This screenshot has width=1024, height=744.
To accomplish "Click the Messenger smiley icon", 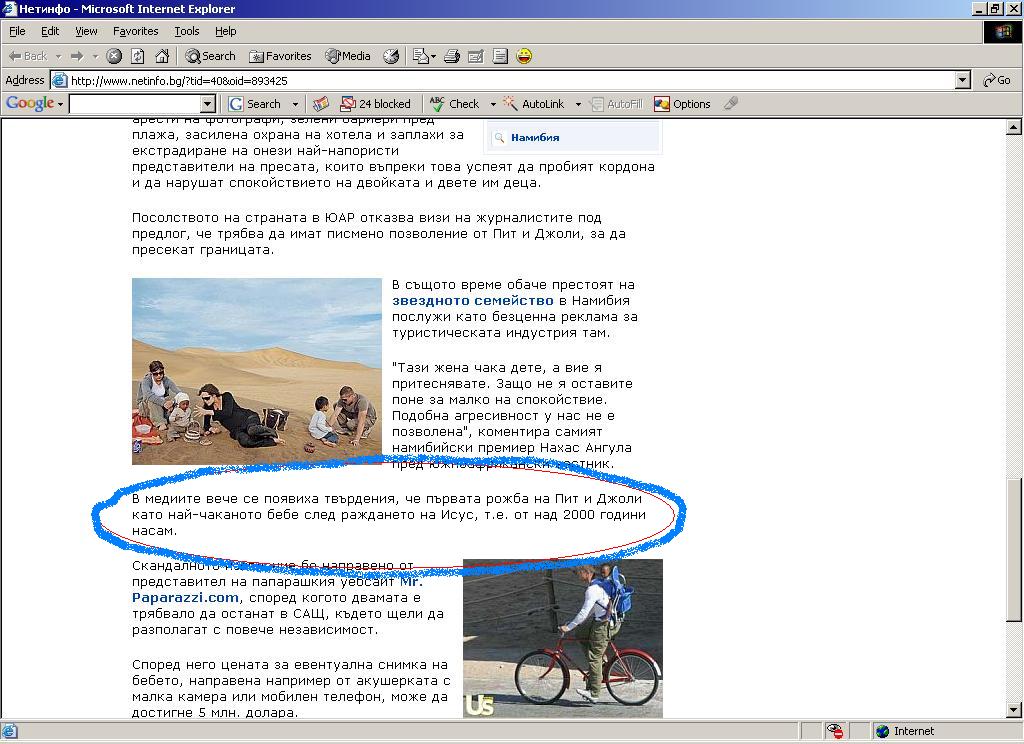I will tap(524, 56).
